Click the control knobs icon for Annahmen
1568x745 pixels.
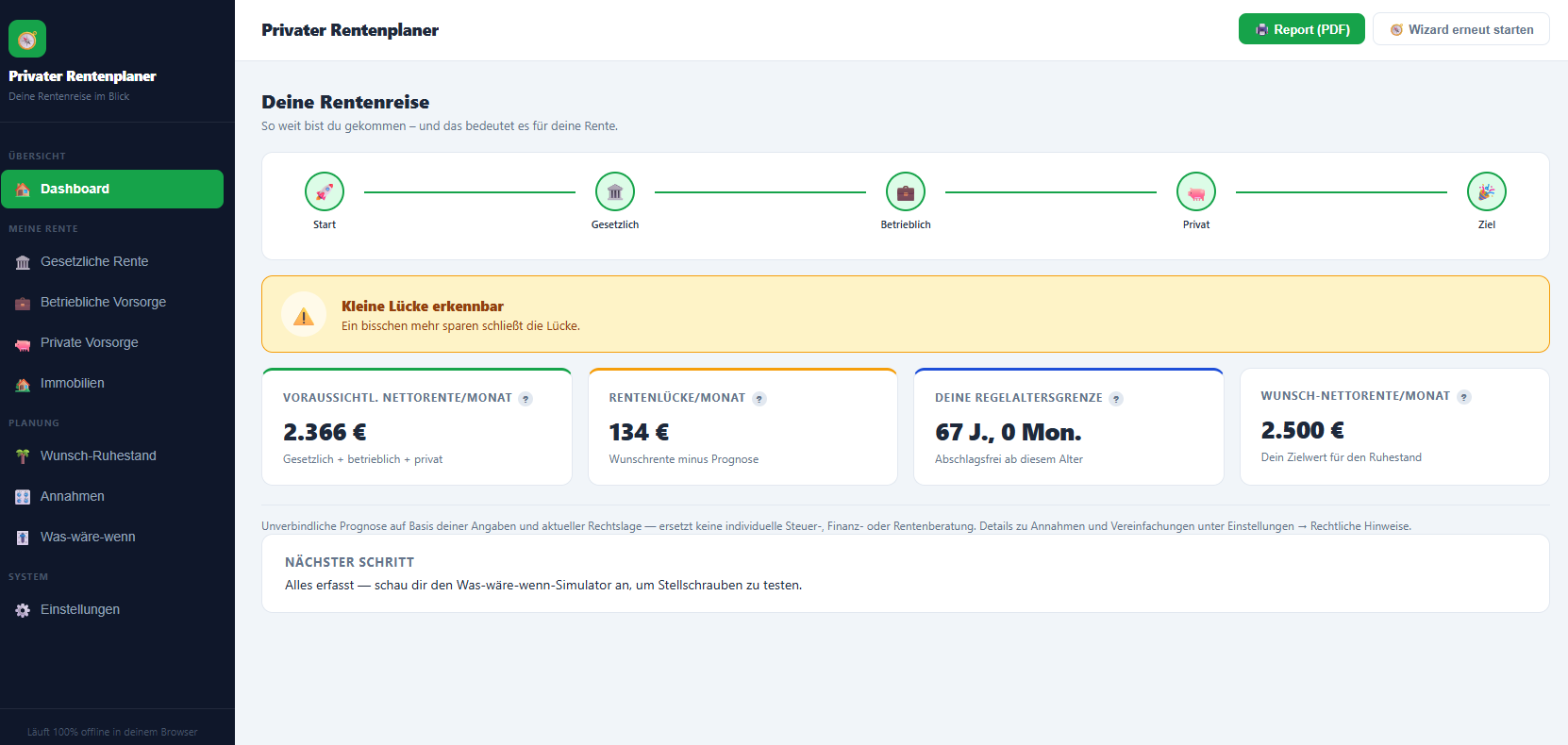tap(23, 497)
